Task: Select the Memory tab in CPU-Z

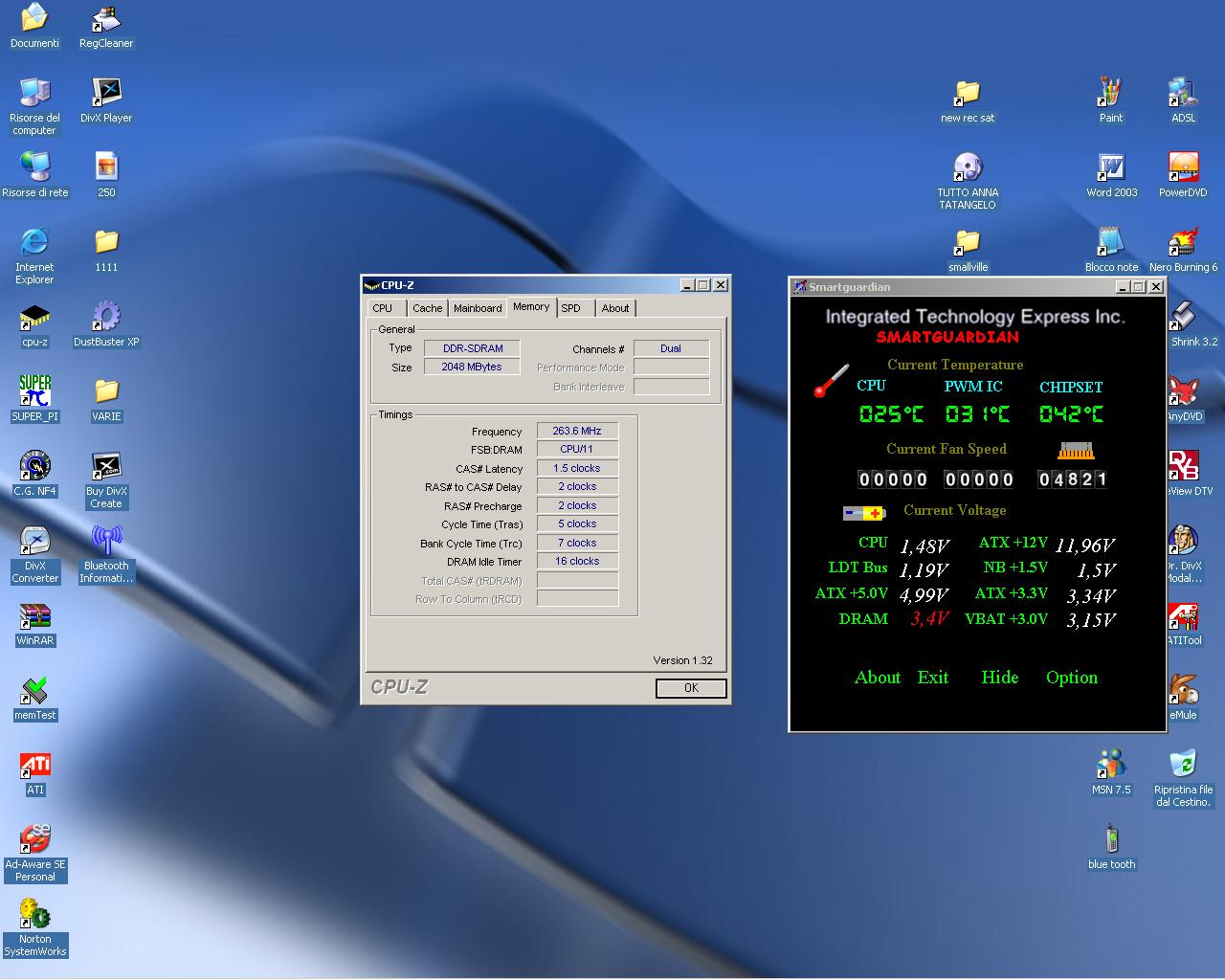Action: [531, 306]
